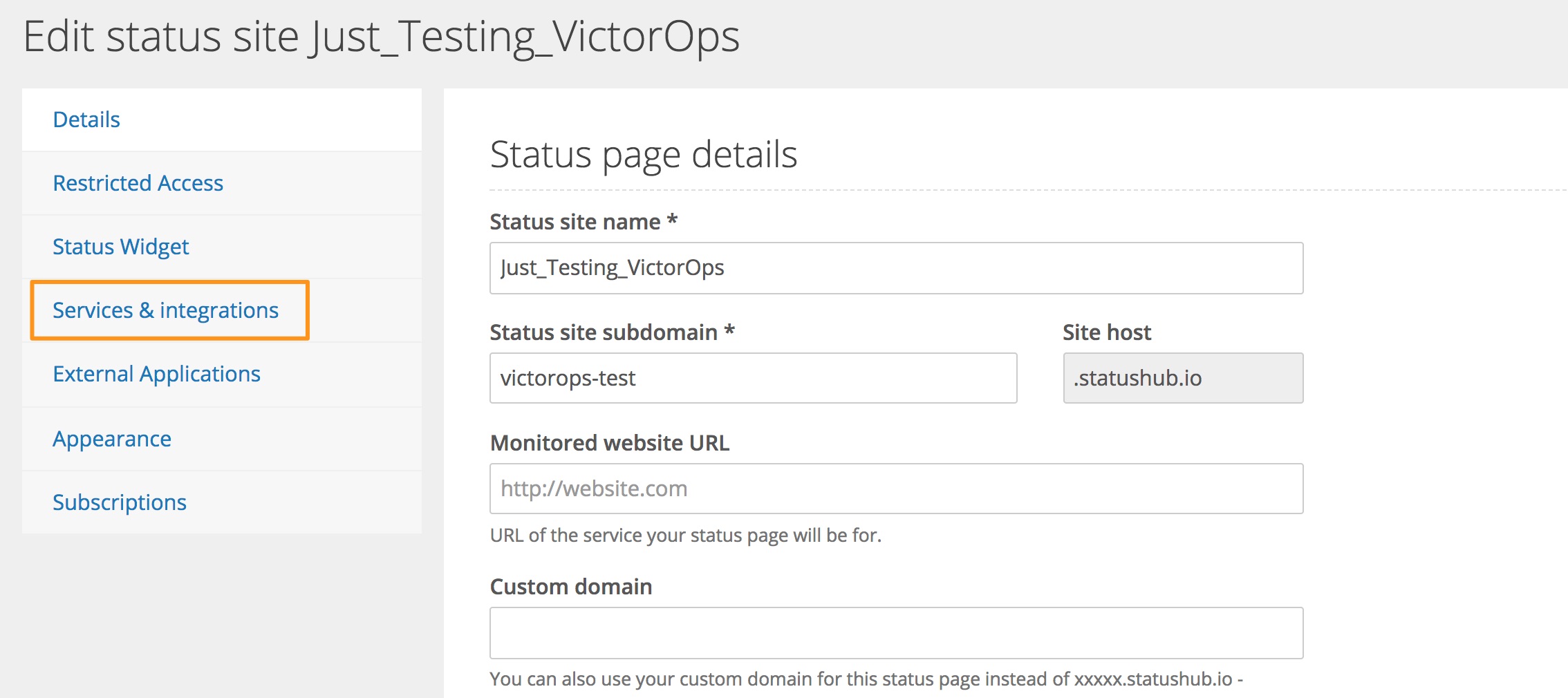The width and height of the screenshot is (1568, 698).
Task: Click the custom domain help text
Action: point(866,679)
